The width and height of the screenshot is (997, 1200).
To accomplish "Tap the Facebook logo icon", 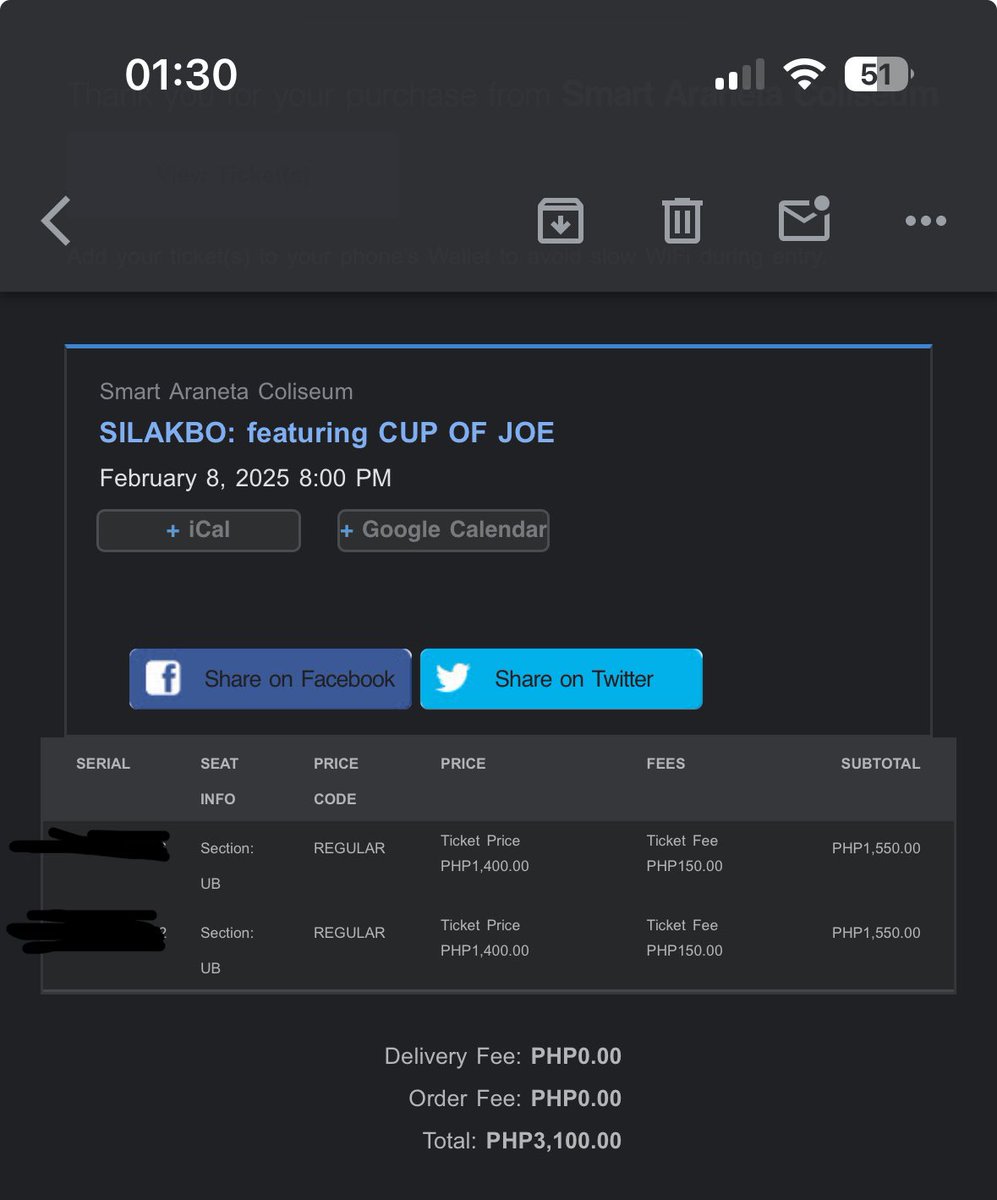I will pos(163,678).
